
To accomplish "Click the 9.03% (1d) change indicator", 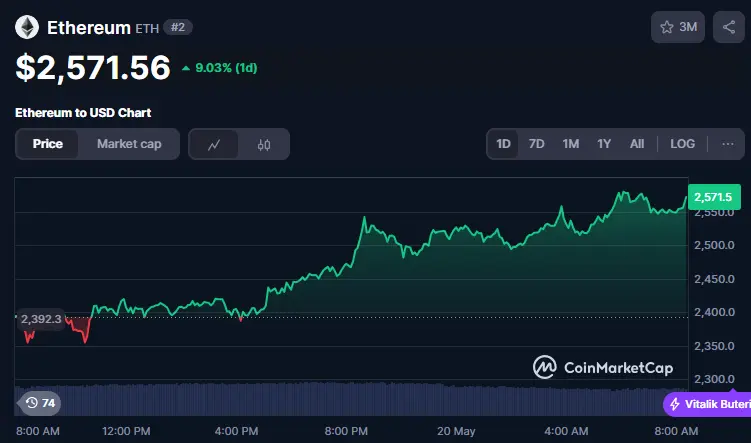I will coord(220,68).
